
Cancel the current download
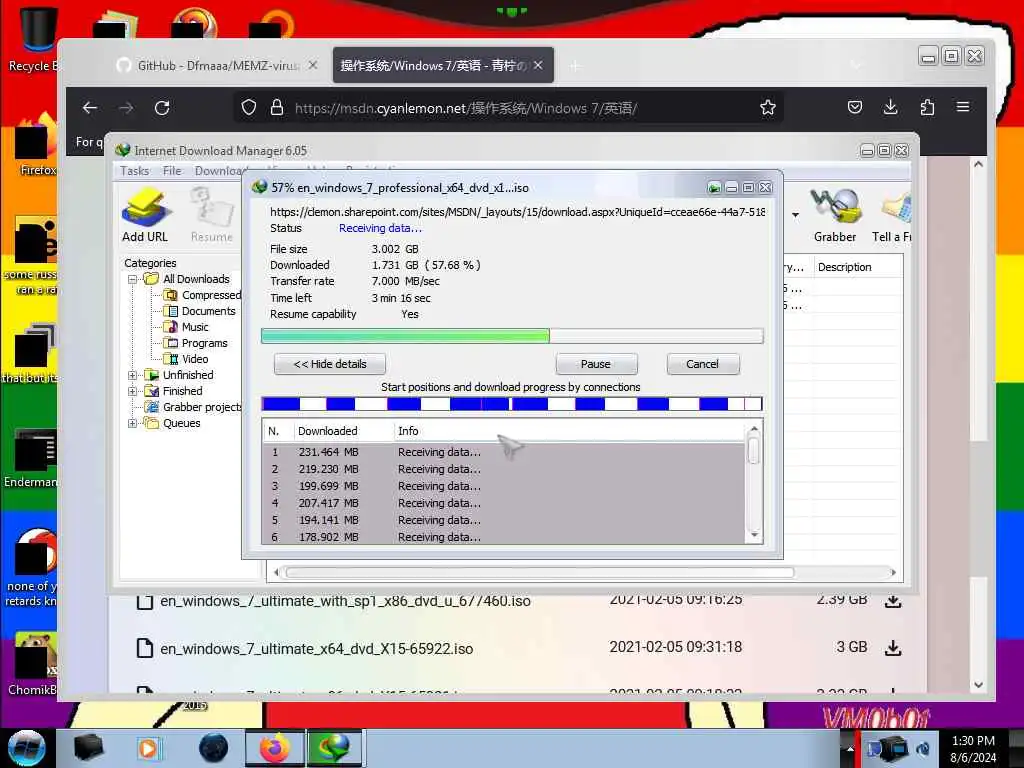(x=703, y=364)
